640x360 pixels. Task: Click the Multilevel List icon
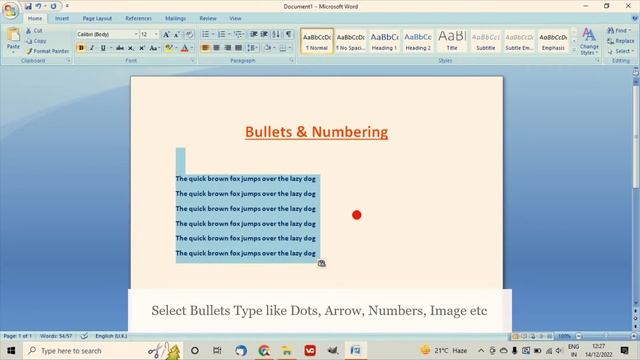(239, 35)
